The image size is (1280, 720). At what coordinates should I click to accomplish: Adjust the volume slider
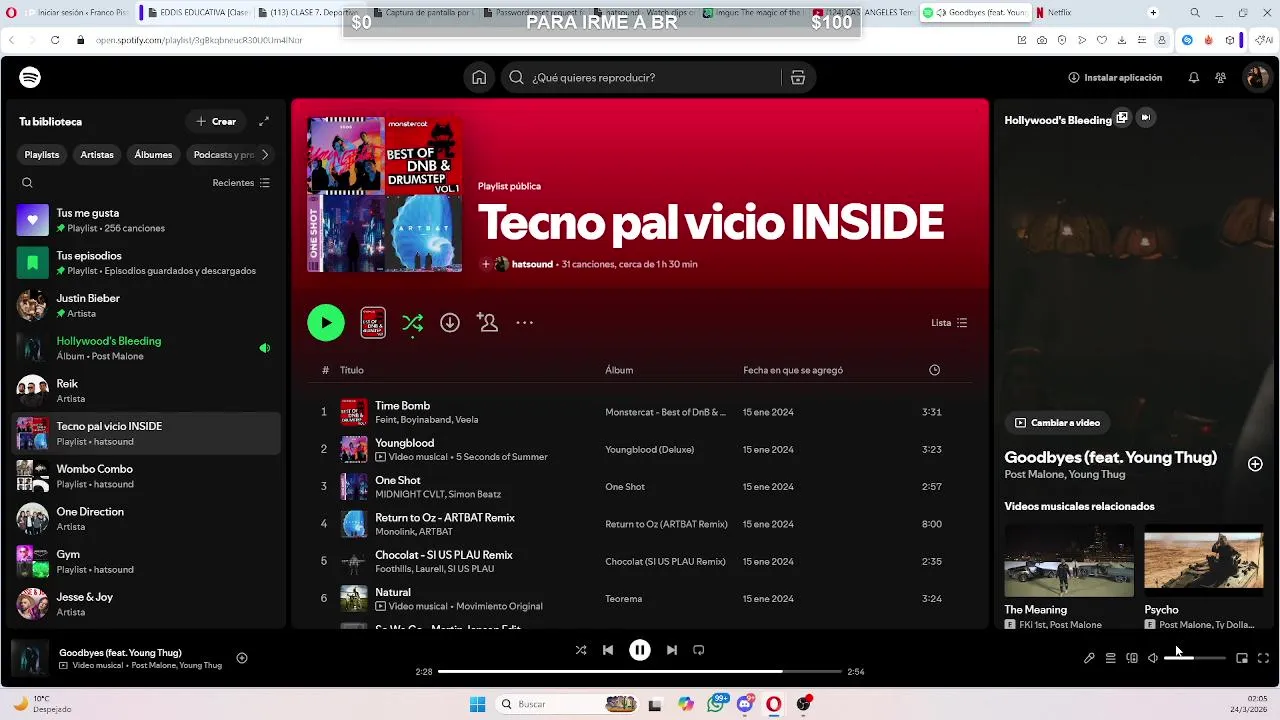pyautogui.click(x=1195, y=658)
